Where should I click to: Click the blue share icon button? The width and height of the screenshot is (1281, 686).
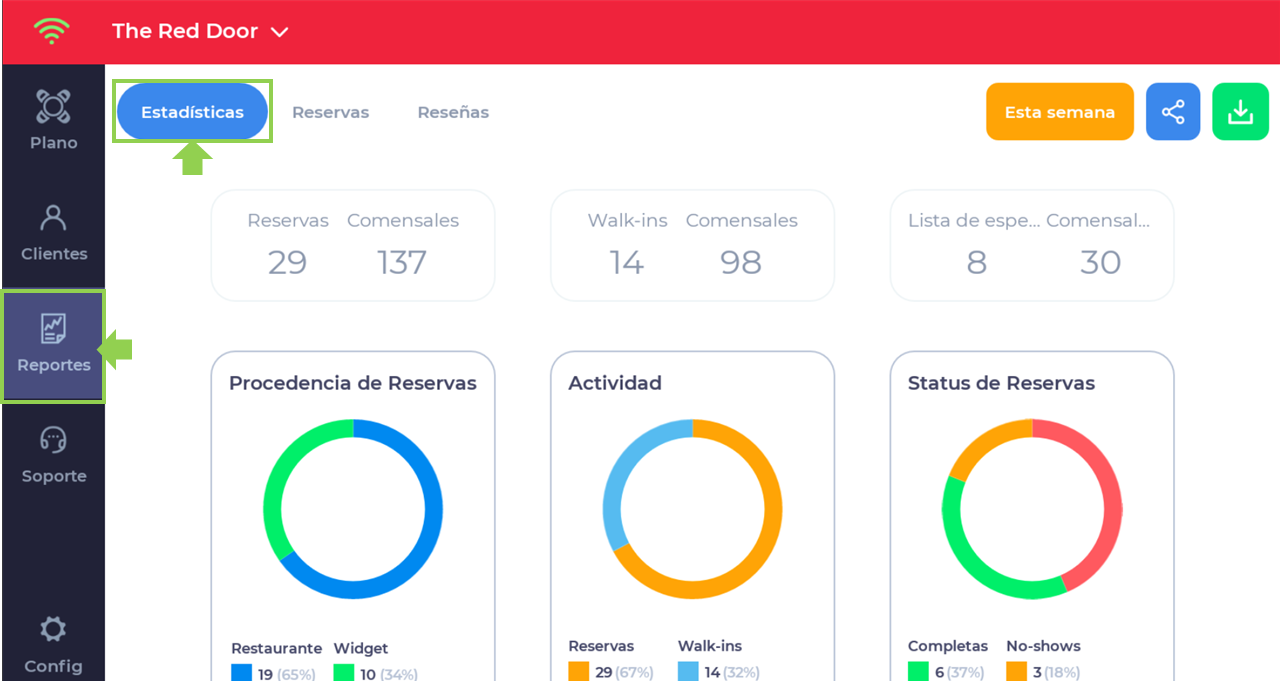1173,112
